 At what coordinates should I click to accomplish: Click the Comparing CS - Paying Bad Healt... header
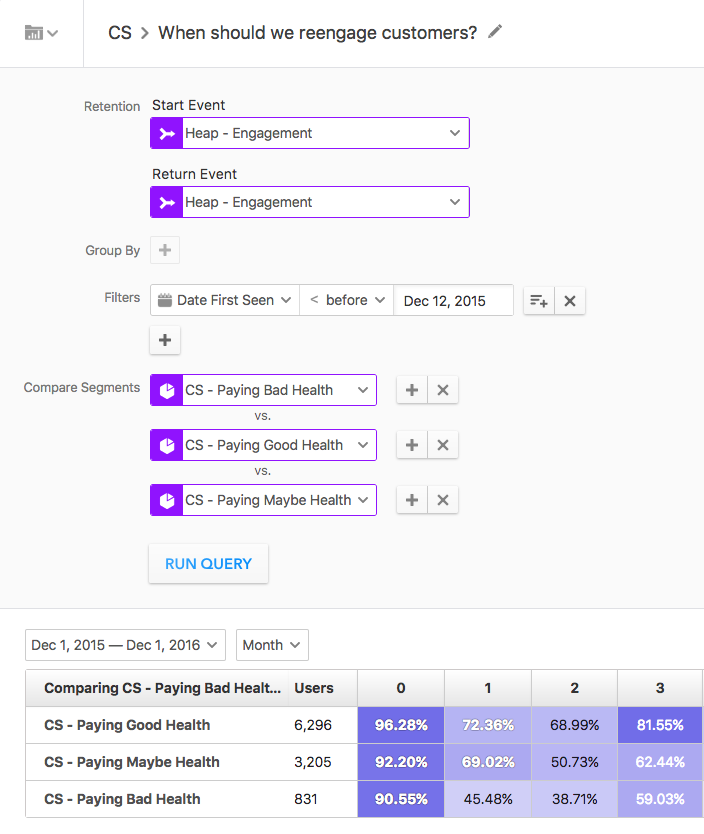[x=162, y=688]
